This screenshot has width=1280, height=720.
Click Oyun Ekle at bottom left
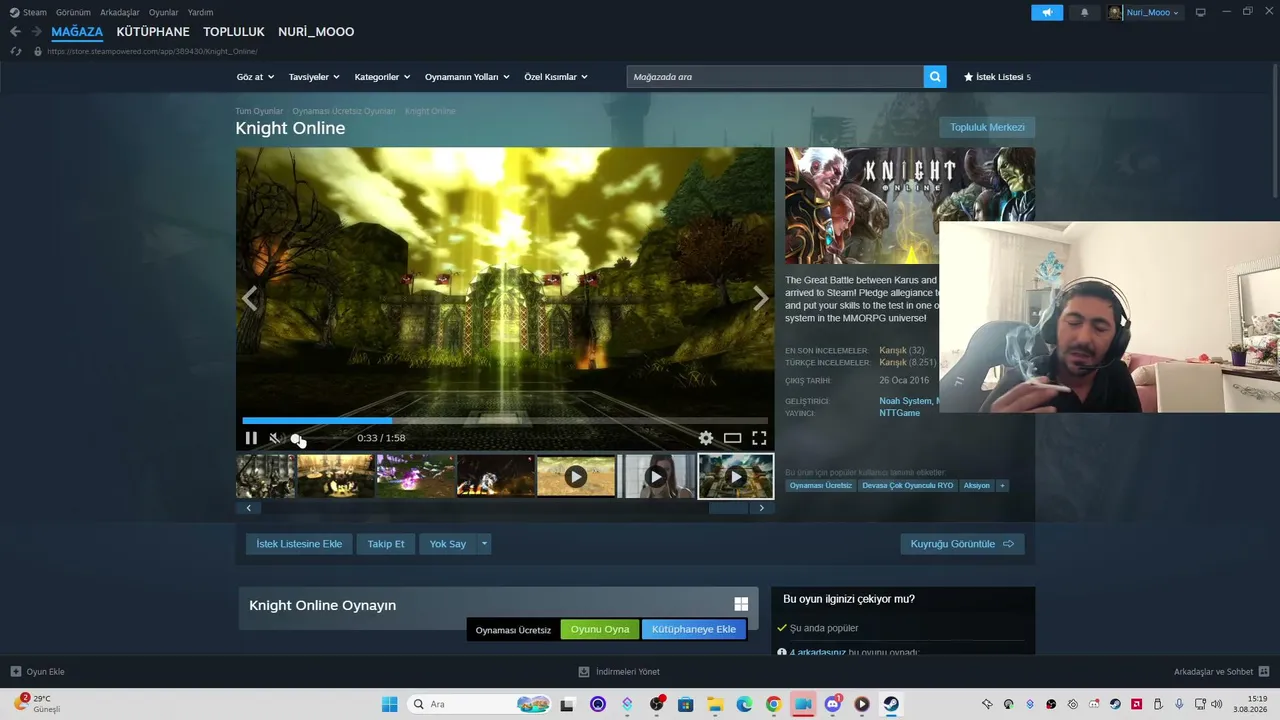pos(38,672)
